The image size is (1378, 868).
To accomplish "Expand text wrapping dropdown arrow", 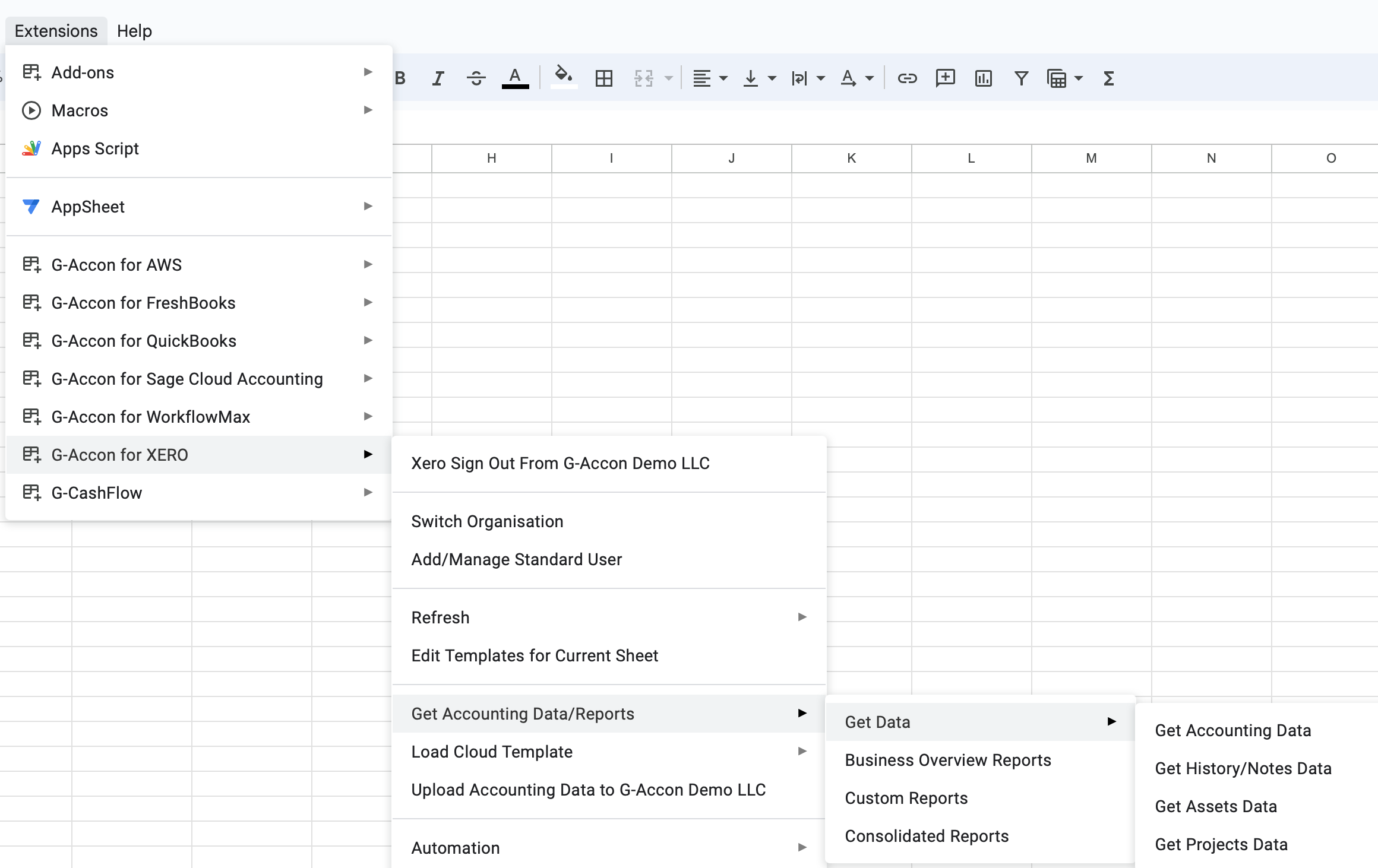I will (x=821, y=78).
